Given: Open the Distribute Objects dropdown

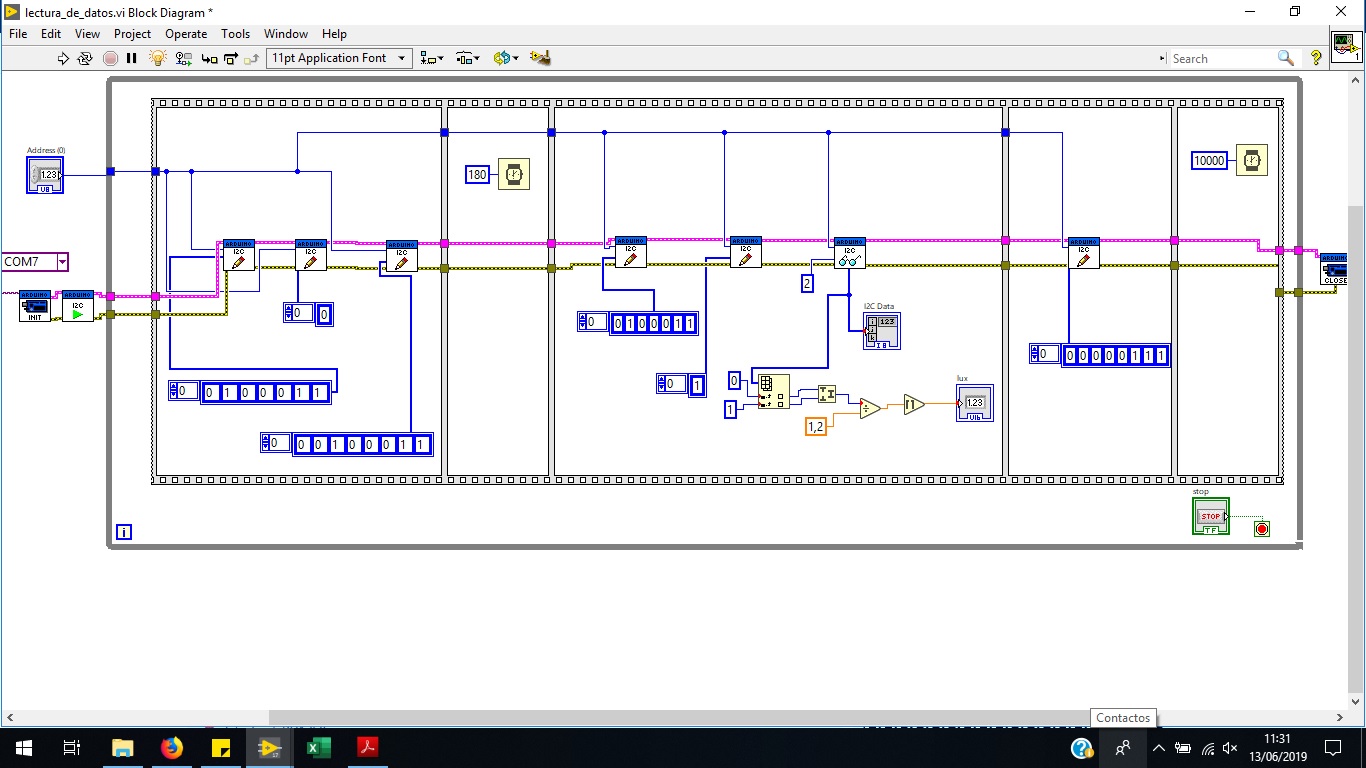Looking at the screenshot, I should [468, 58].
